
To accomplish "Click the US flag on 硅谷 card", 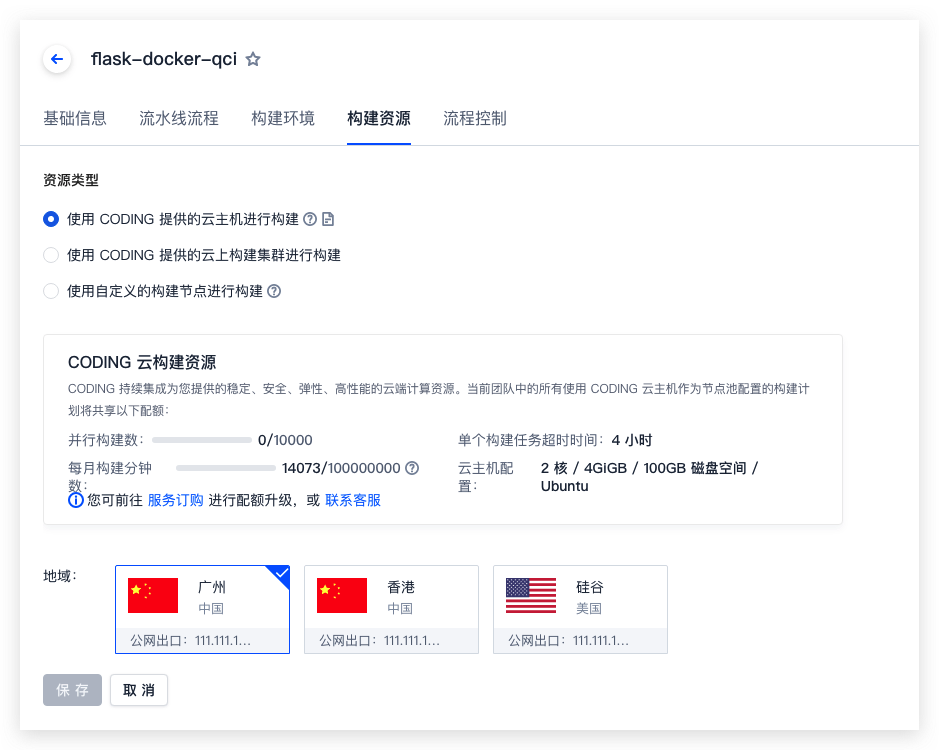I will pos(531,595).
